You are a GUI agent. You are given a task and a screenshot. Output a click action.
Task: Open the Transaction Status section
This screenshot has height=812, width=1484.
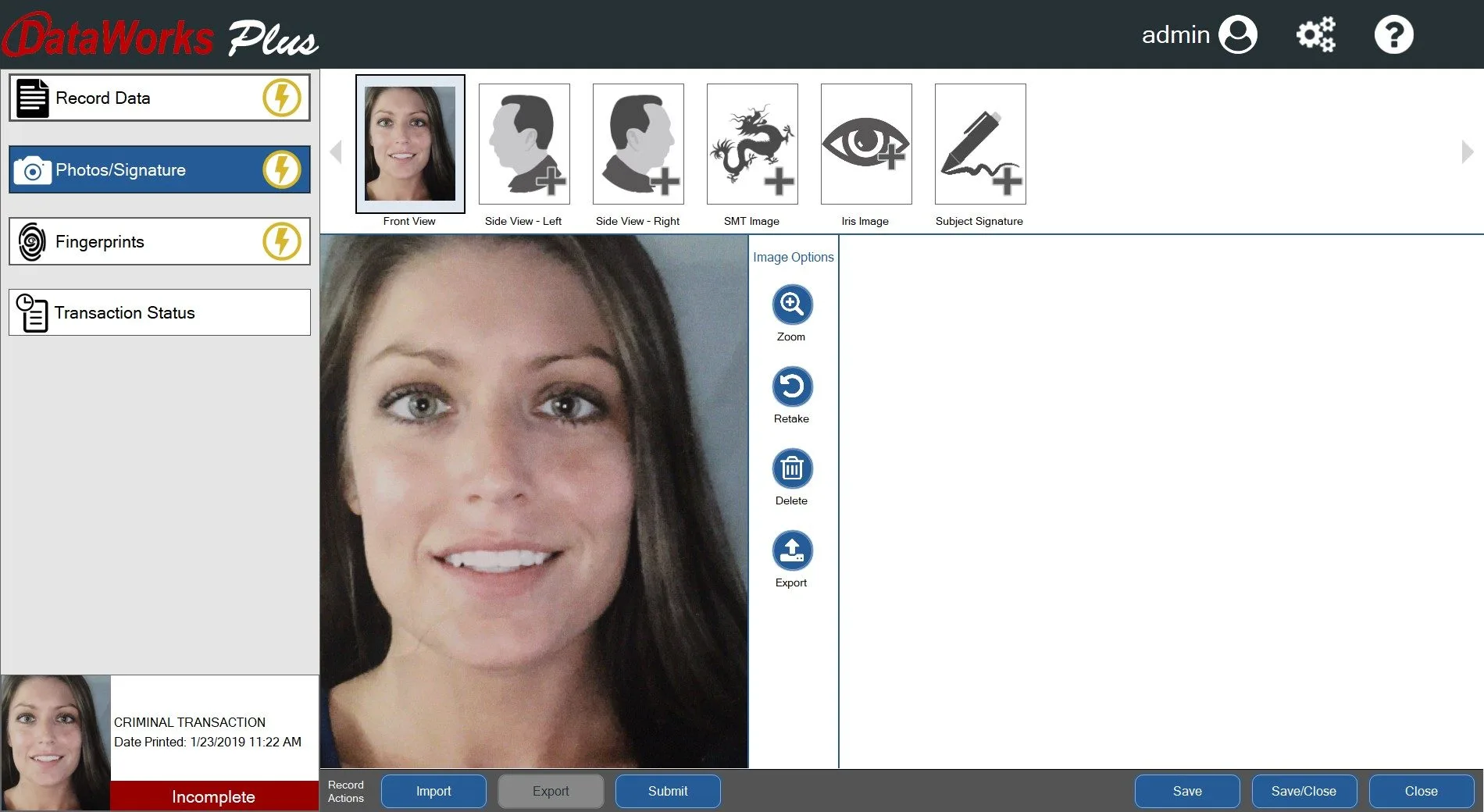(x=159, y=313)
